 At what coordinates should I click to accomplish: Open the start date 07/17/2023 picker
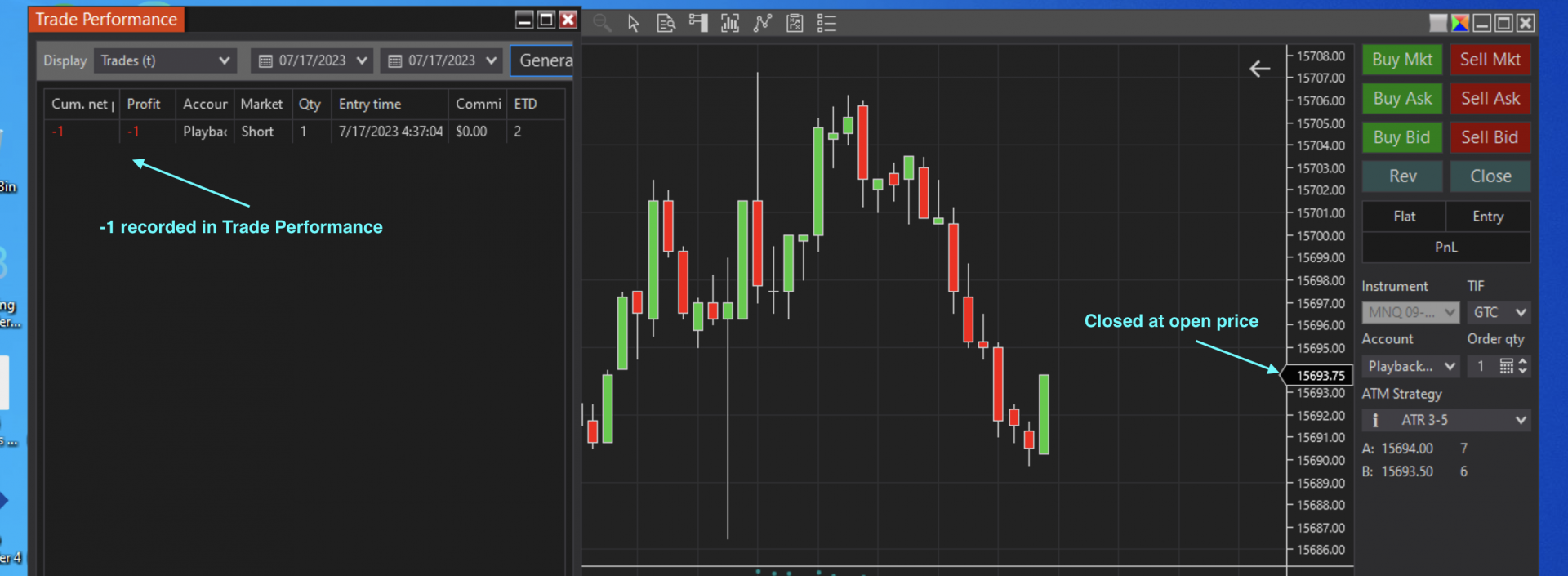click(x=312, y=60)
